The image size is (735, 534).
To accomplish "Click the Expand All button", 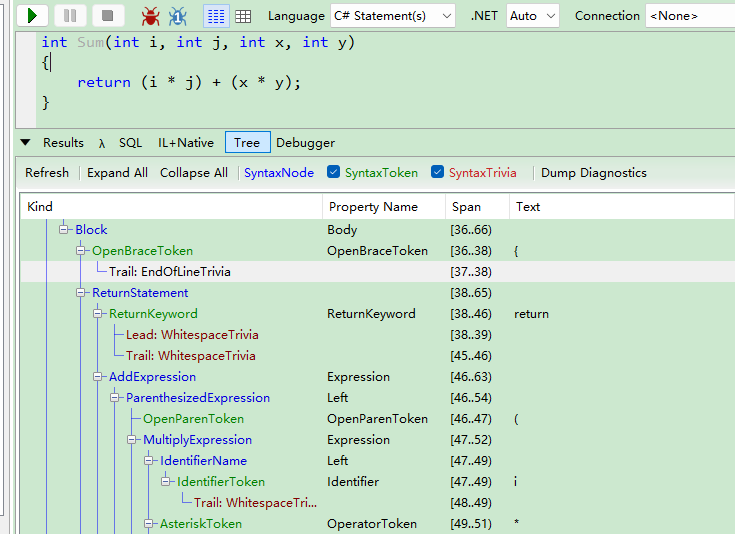I will point(117,173).
